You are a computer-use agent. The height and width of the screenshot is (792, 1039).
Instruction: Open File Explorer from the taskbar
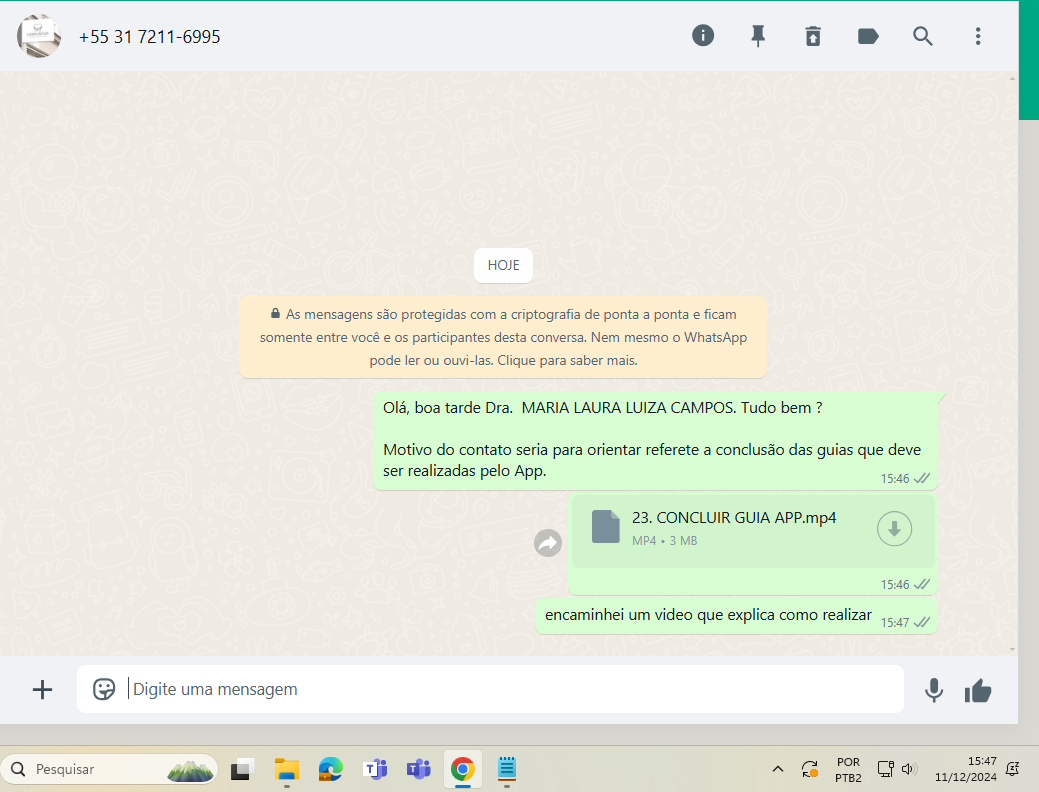coord(287,769)
